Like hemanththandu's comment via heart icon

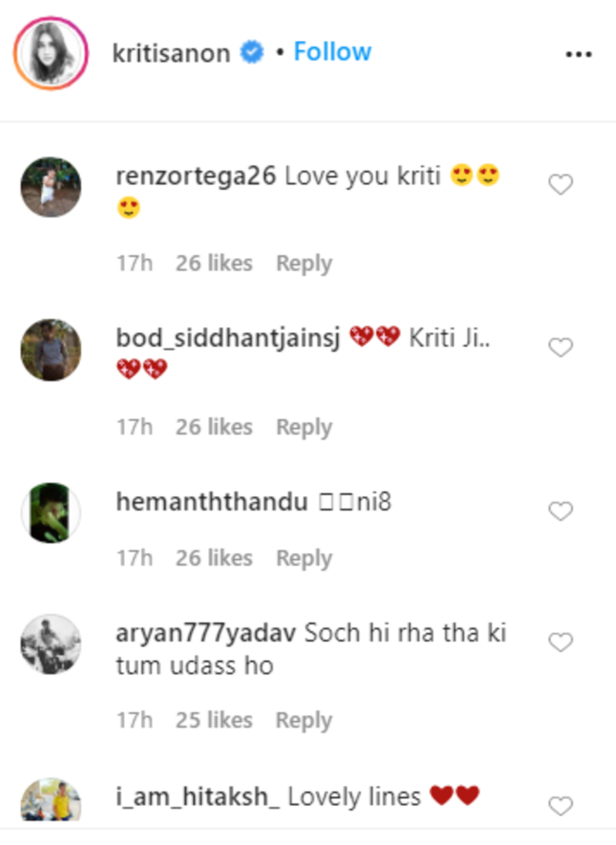(560, 511)
